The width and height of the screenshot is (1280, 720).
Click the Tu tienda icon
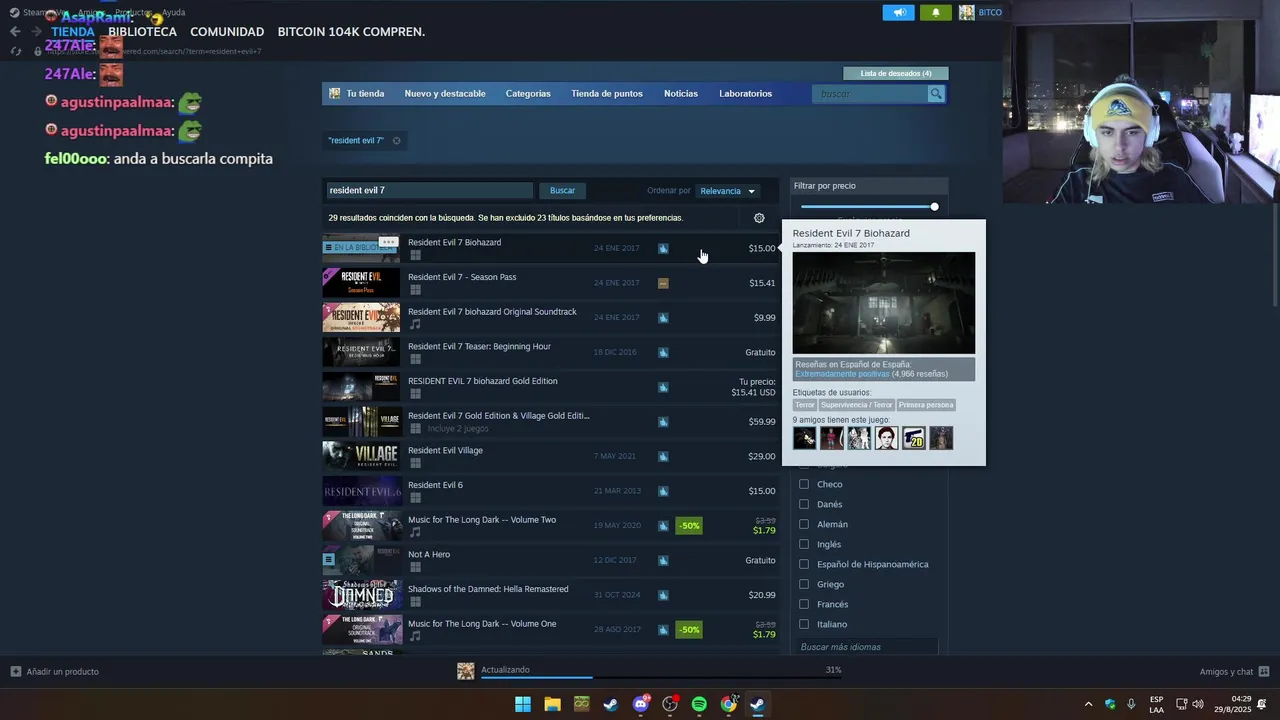tap(335, 94)
